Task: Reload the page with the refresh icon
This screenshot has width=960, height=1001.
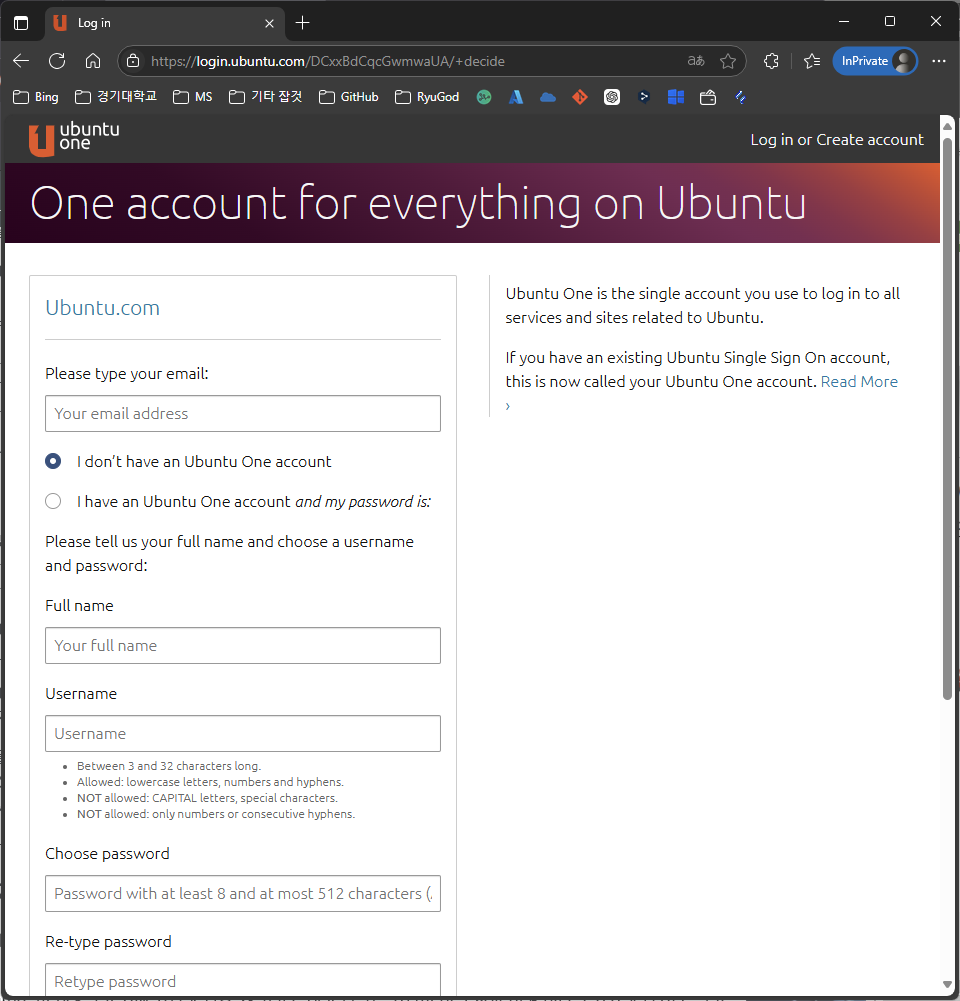Action: point(57,61)
